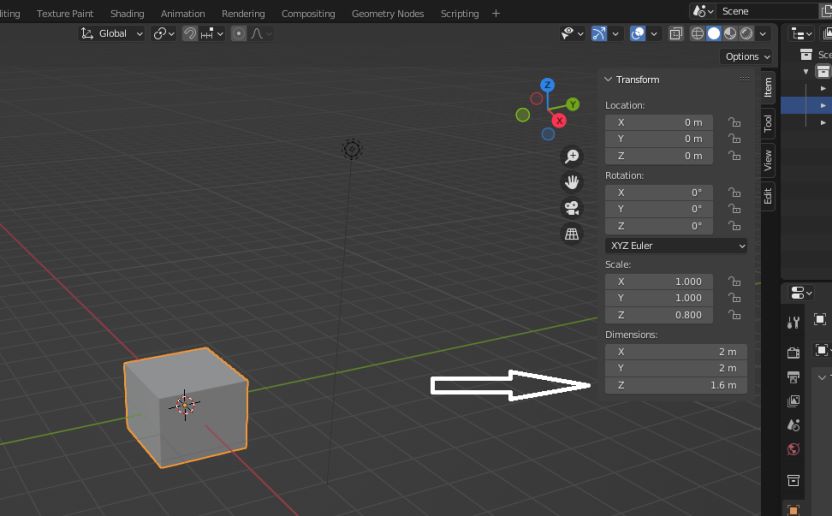Open the XYZ Euler rotation mode dropdown
This screenshot has height=516, width=832.
pos(676,245)
